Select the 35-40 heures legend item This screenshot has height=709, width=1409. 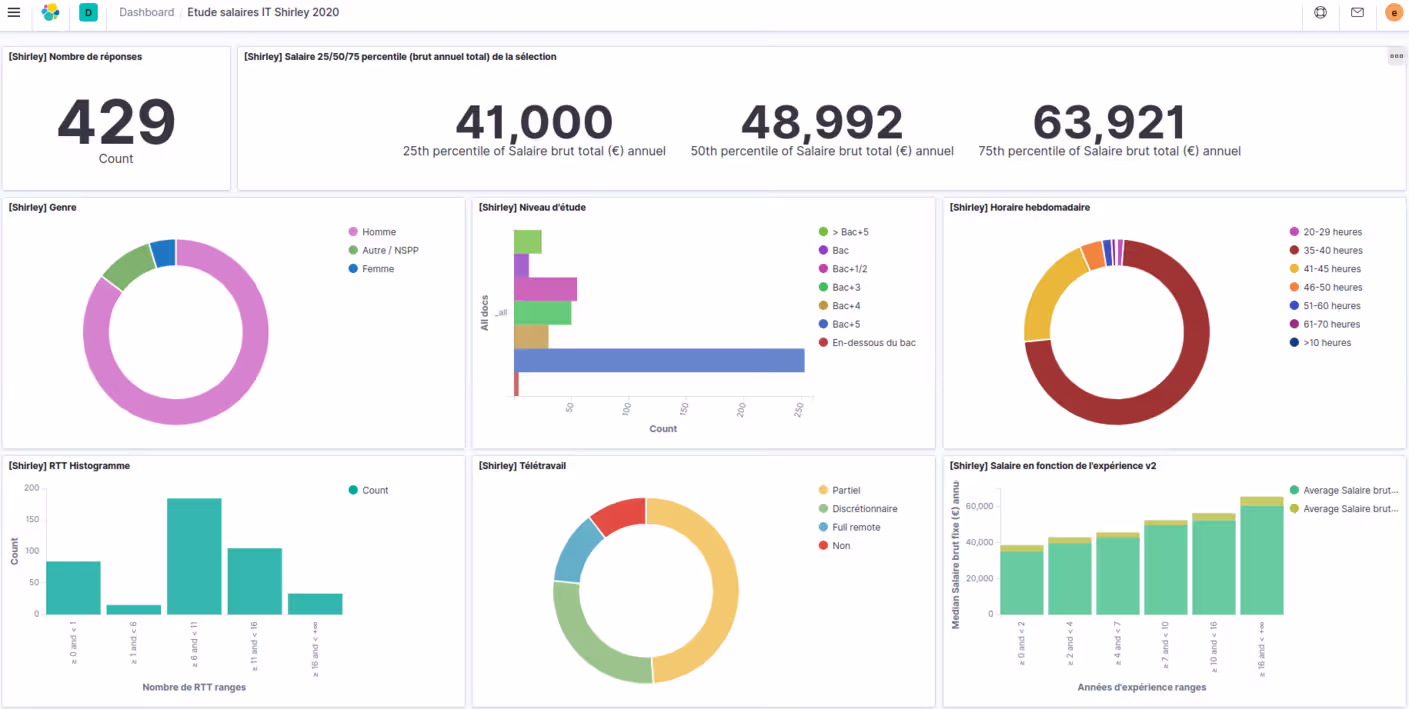pyautogui.click(x=1332, y=250)
